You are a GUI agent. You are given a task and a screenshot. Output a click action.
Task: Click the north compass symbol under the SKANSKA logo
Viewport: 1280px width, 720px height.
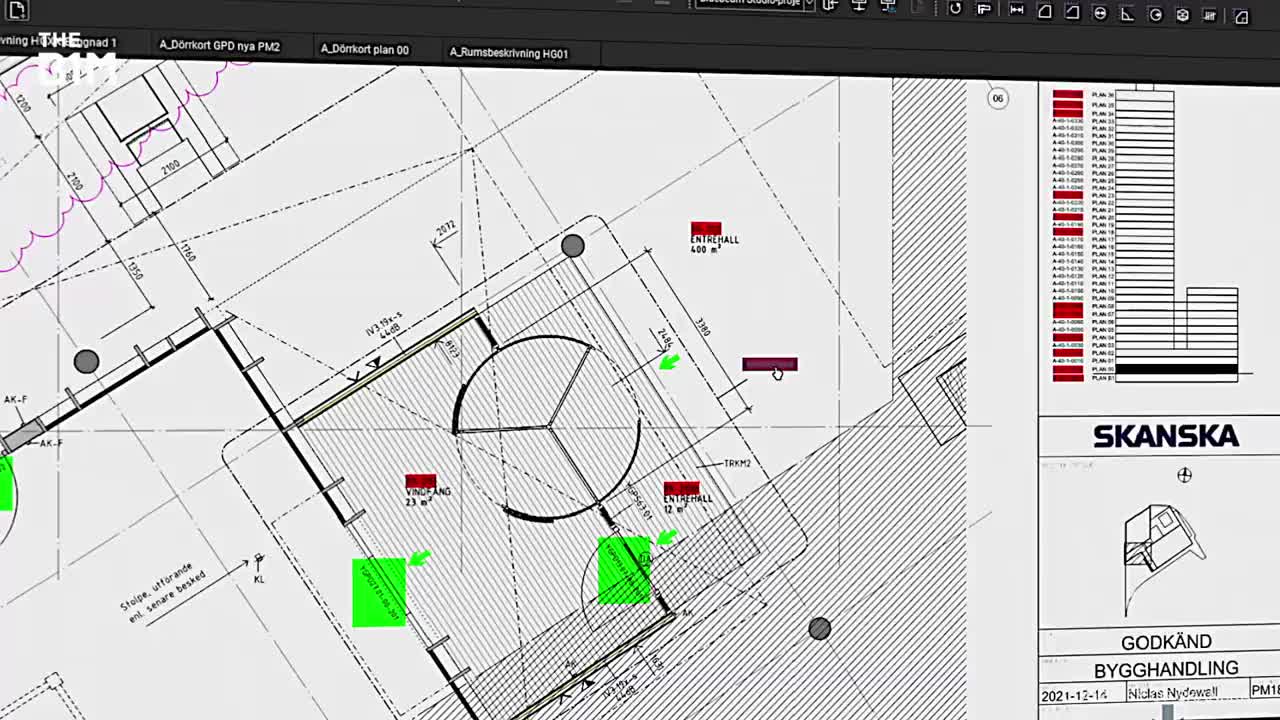point(1184,475)
